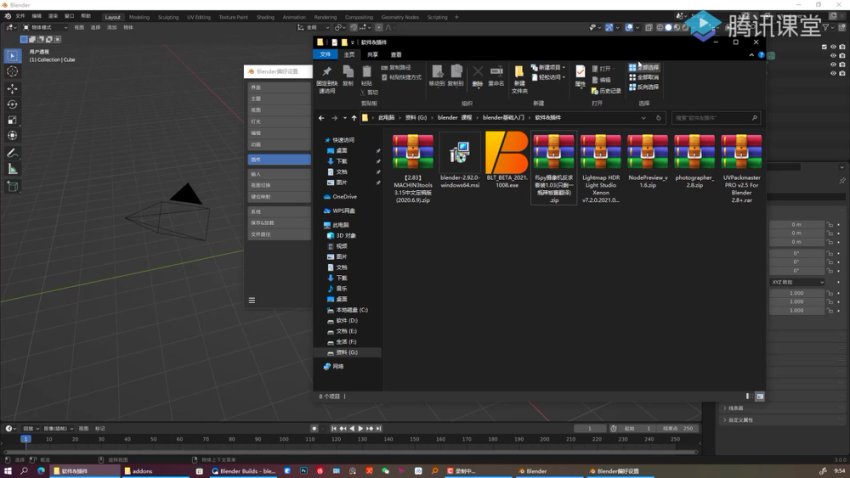Select the Move tool in left toolbar

click(12, 88)
